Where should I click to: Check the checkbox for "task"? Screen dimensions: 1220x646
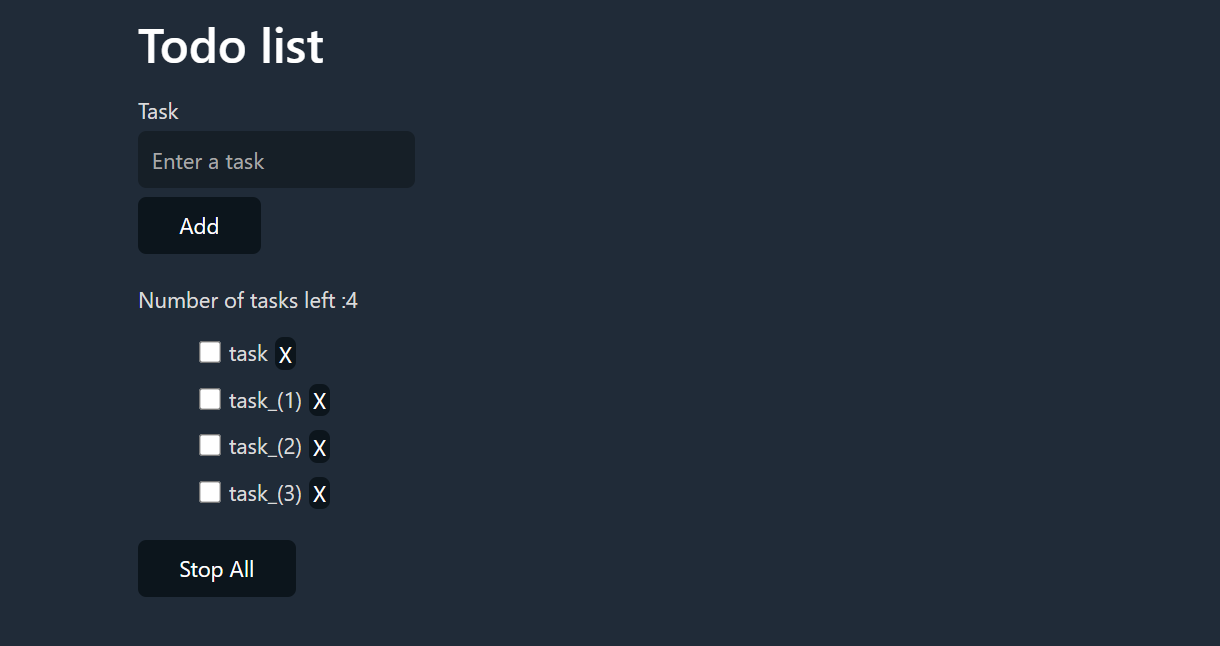coord(210,351)
